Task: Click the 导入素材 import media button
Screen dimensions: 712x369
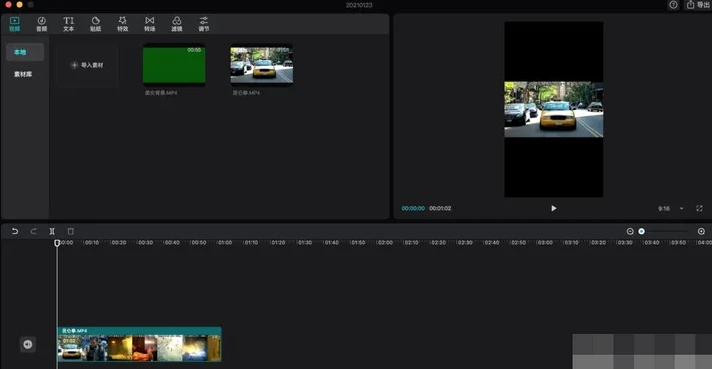Action: tap(87, 65)
